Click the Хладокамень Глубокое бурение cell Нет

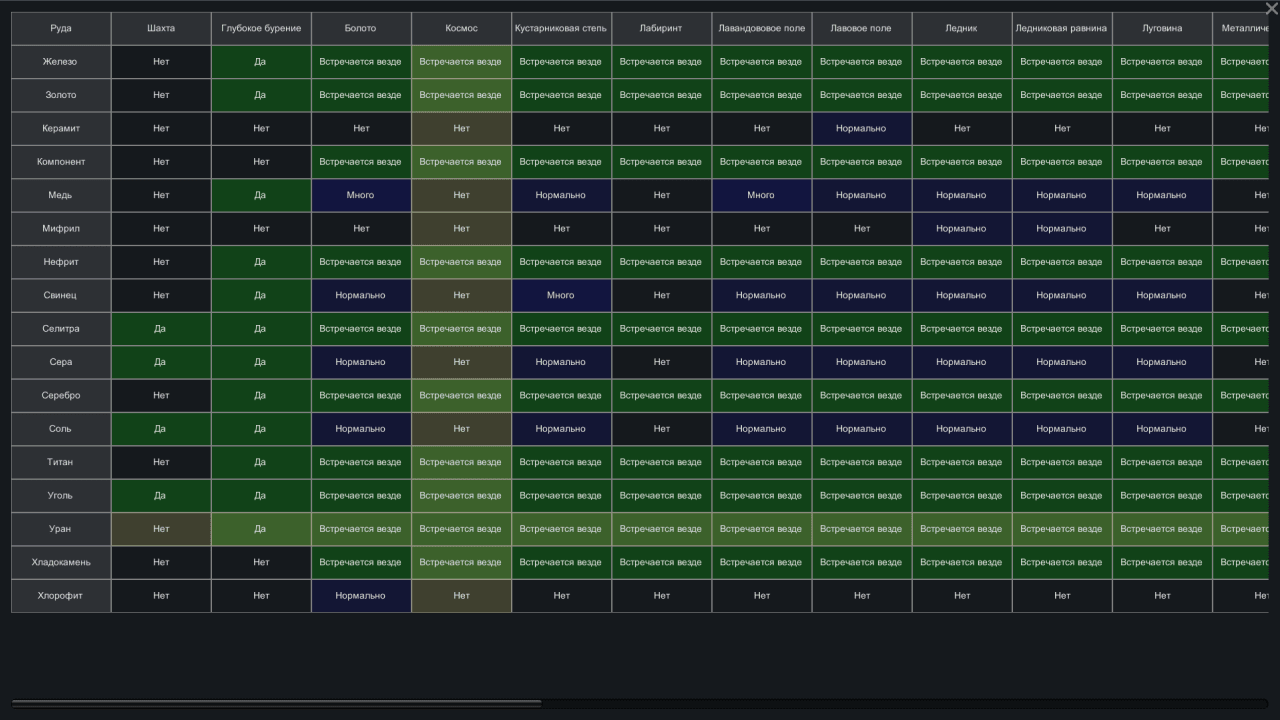(261, 562)
